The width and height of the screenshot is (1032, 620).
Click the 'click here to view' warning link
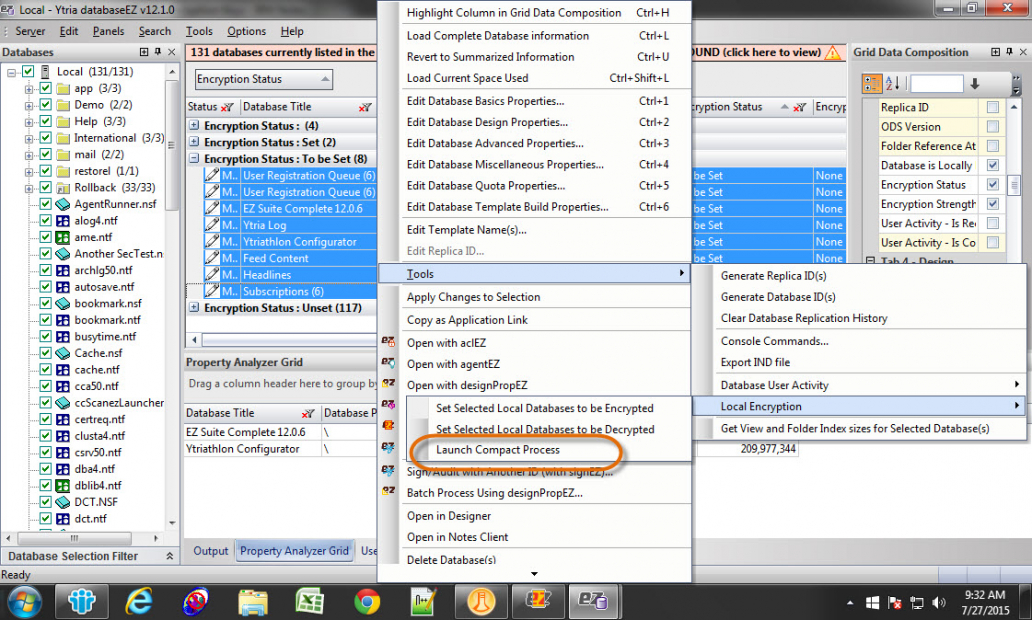[x=770, y=52]
